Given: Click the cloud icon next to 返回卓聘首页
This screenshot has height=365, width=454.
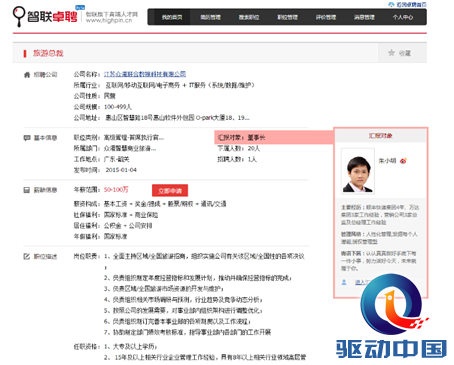Looking at the screenshot, I should pos(391,4).
